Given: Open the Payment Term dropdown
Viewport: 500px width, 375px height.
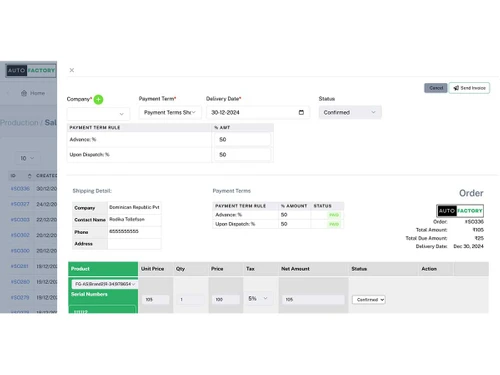Looking at the screenshot, I should 170,112.
